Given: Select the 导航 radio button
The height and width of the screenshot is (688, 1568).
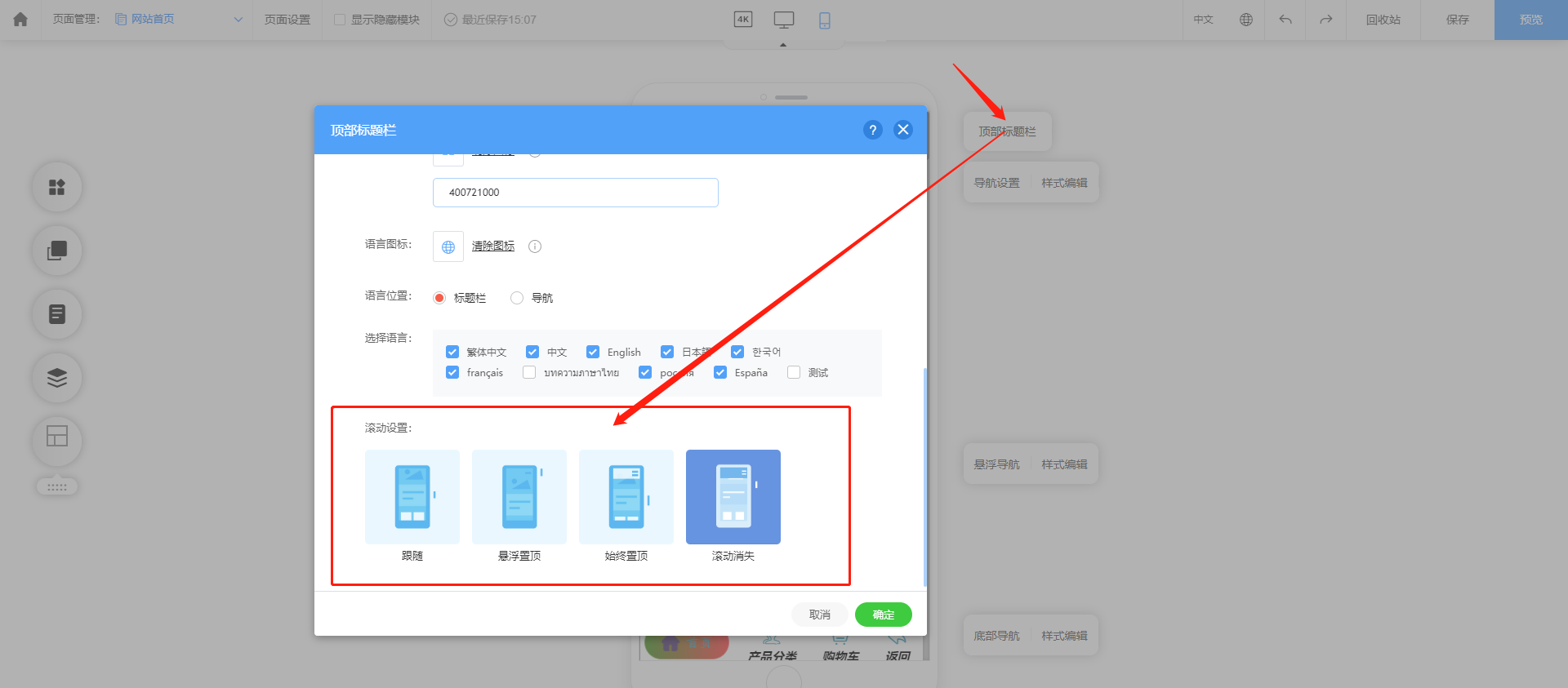Looking at the screenshot, I should point(517,298).
